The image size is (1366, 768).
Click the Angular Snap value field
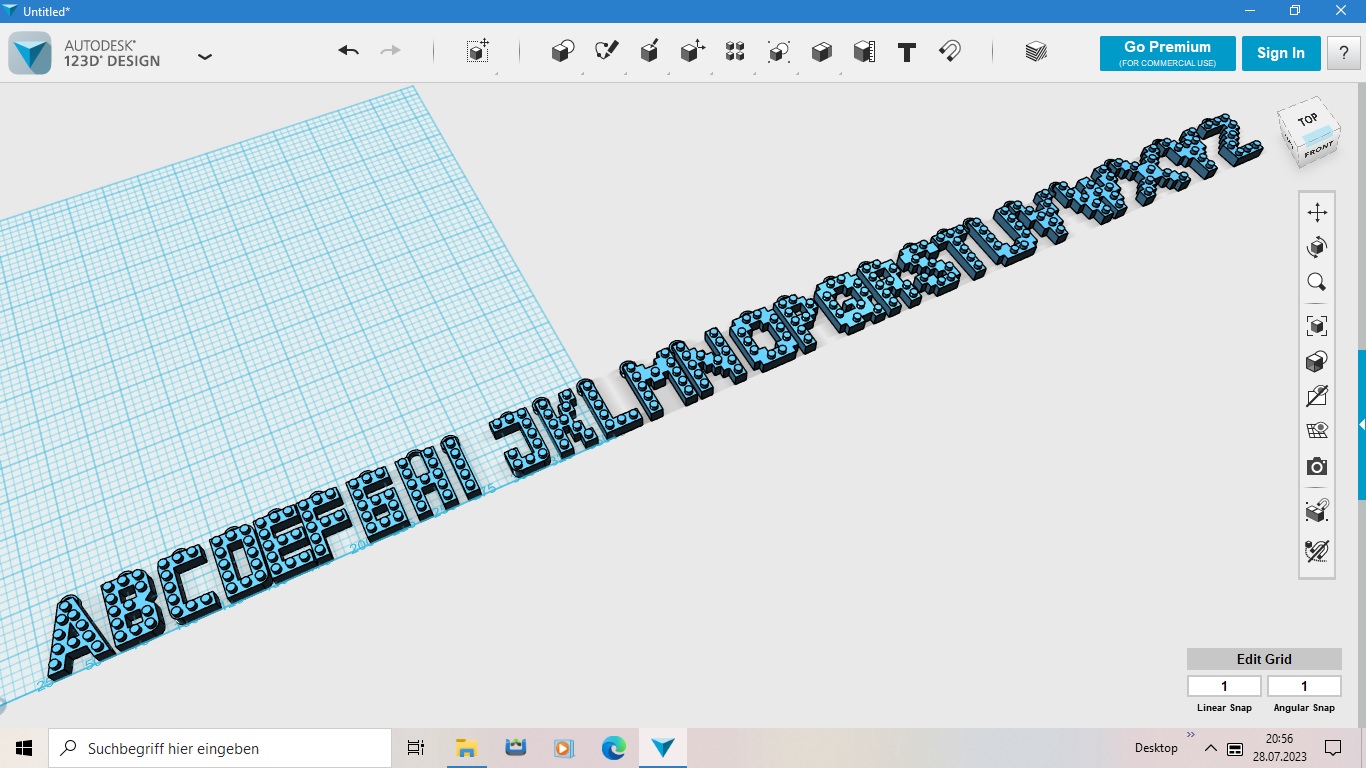pos(1304,686)
